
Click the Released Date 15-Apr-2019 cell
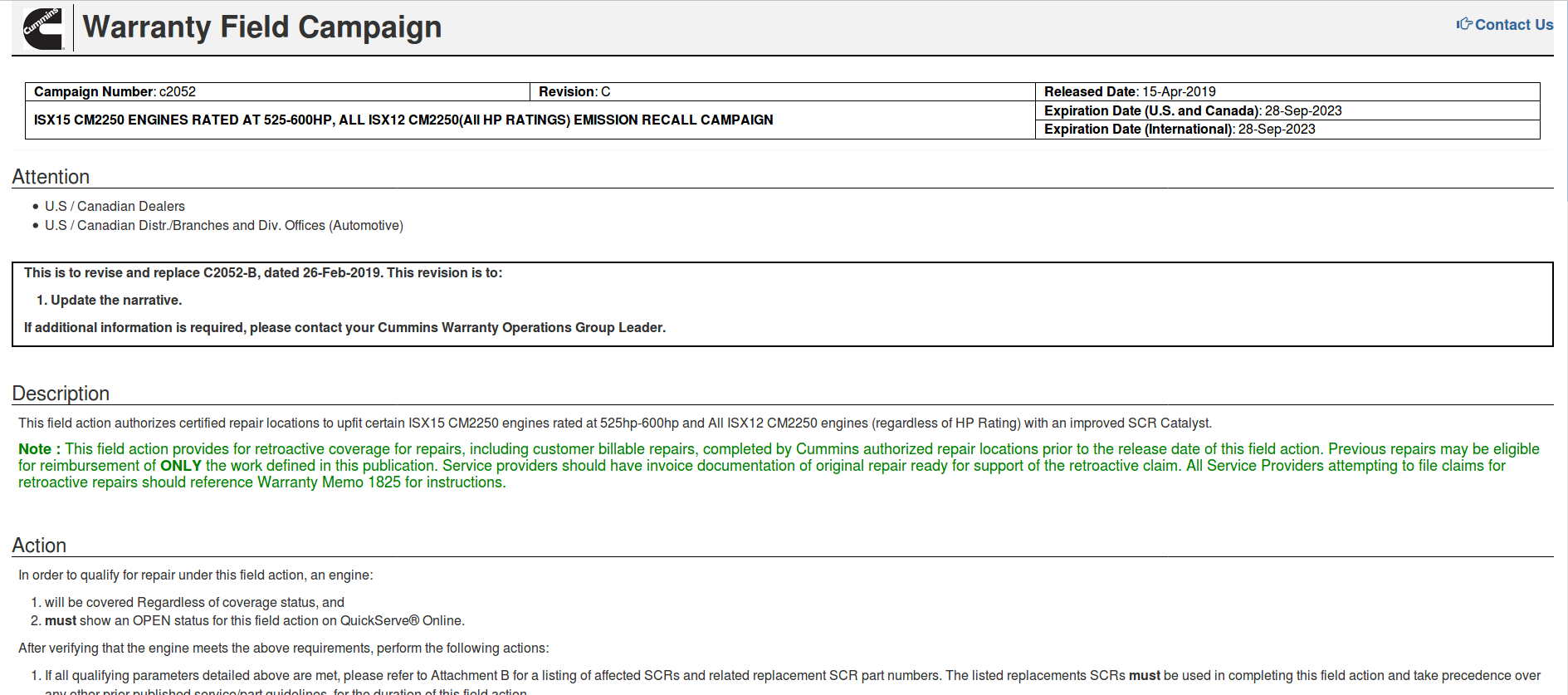click(1287, 91)
